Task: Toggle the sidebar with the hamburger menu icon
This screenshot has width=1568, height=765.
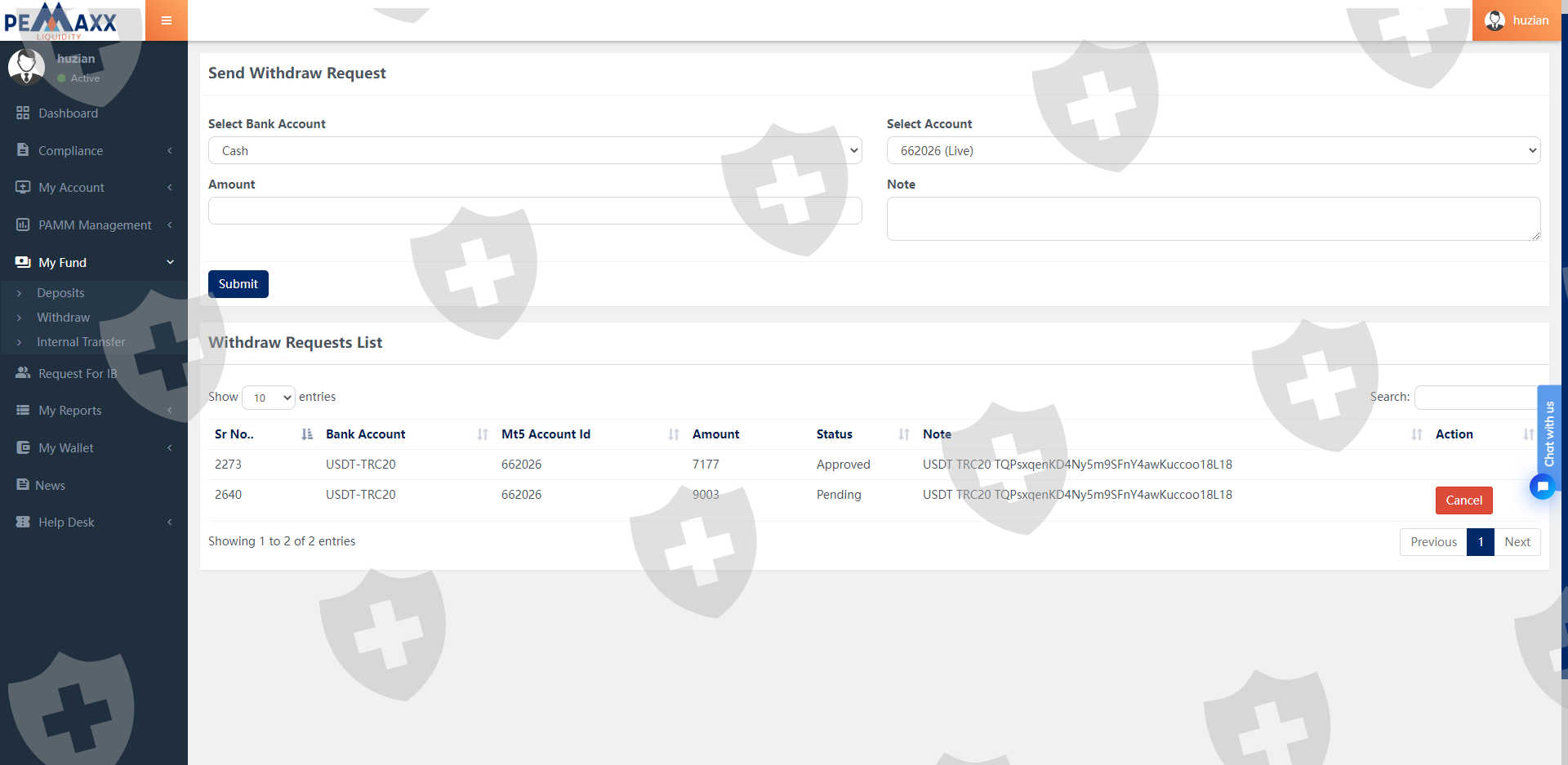Action: [x=167, y=20]
